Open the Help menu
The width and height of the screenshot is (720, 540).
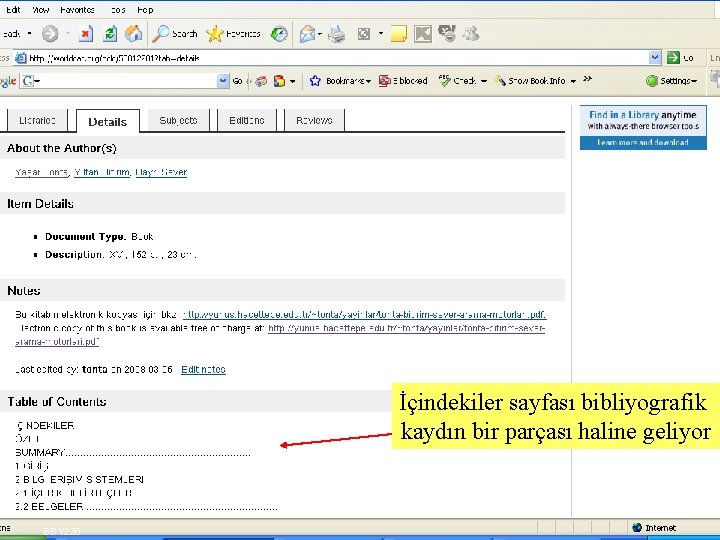point(145,10)
